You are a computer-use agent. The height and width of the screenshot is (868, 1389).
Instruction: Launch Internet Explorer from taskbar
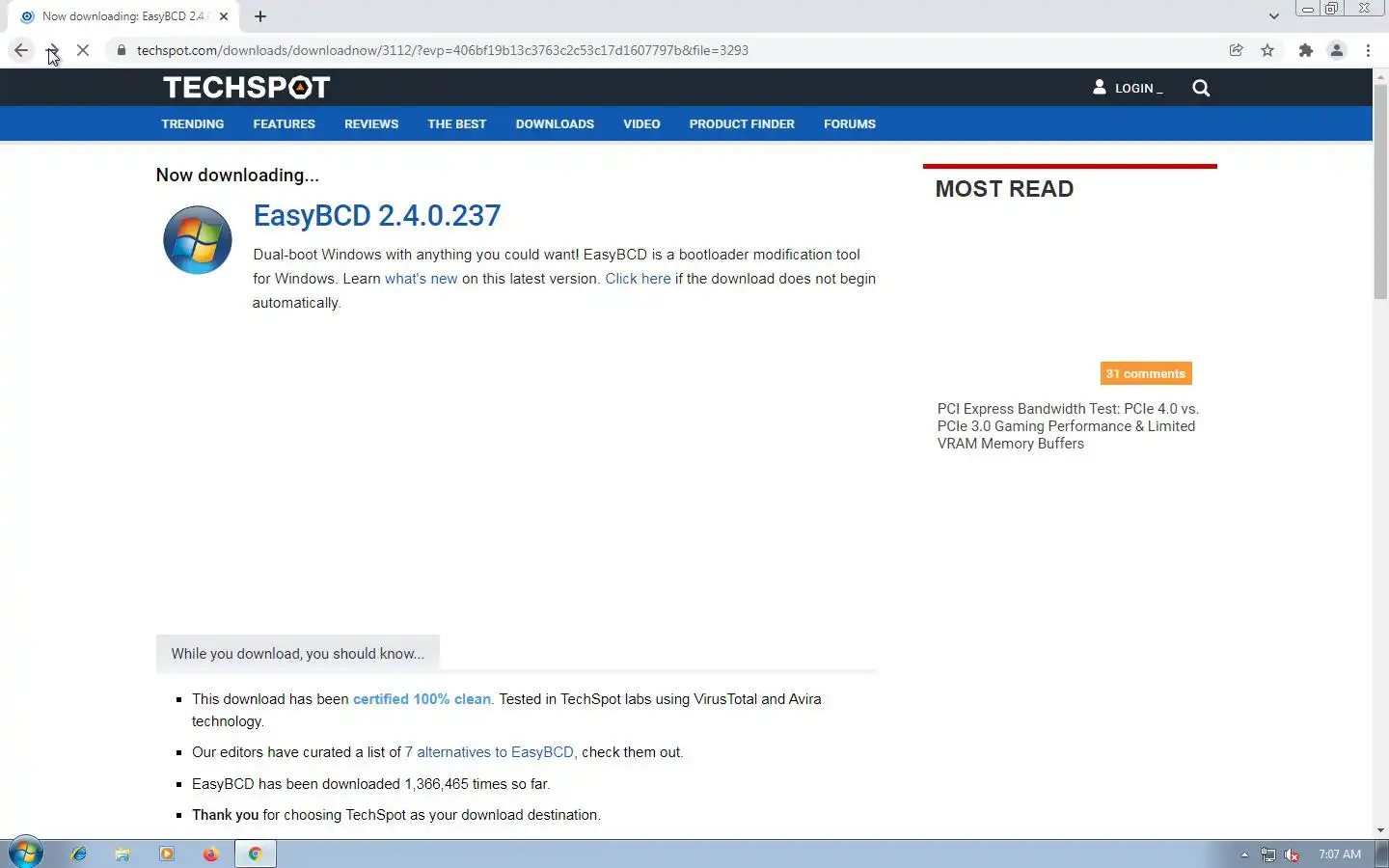click(x=79, y=854)
